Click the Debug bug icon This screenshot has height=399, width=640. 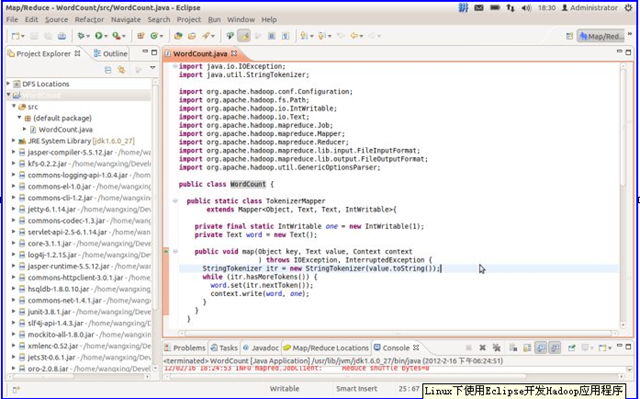pos(80,36)
